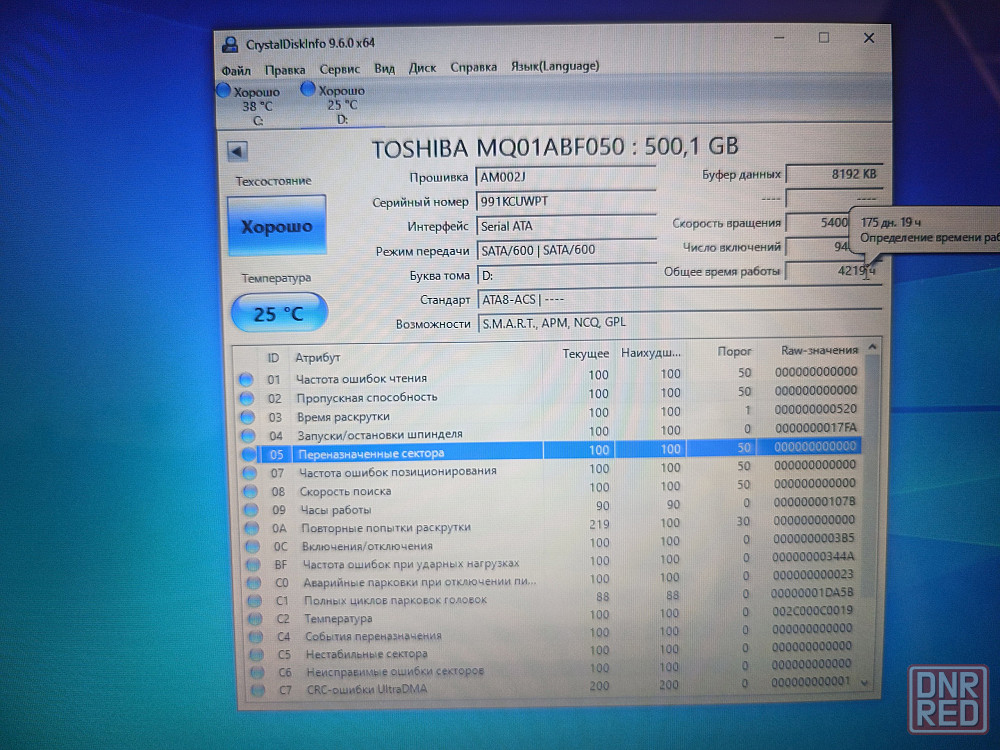Screen dimensions: 1000x750
Task: Open the Язык(Language) menu
Action: click(x=555, y=66)
